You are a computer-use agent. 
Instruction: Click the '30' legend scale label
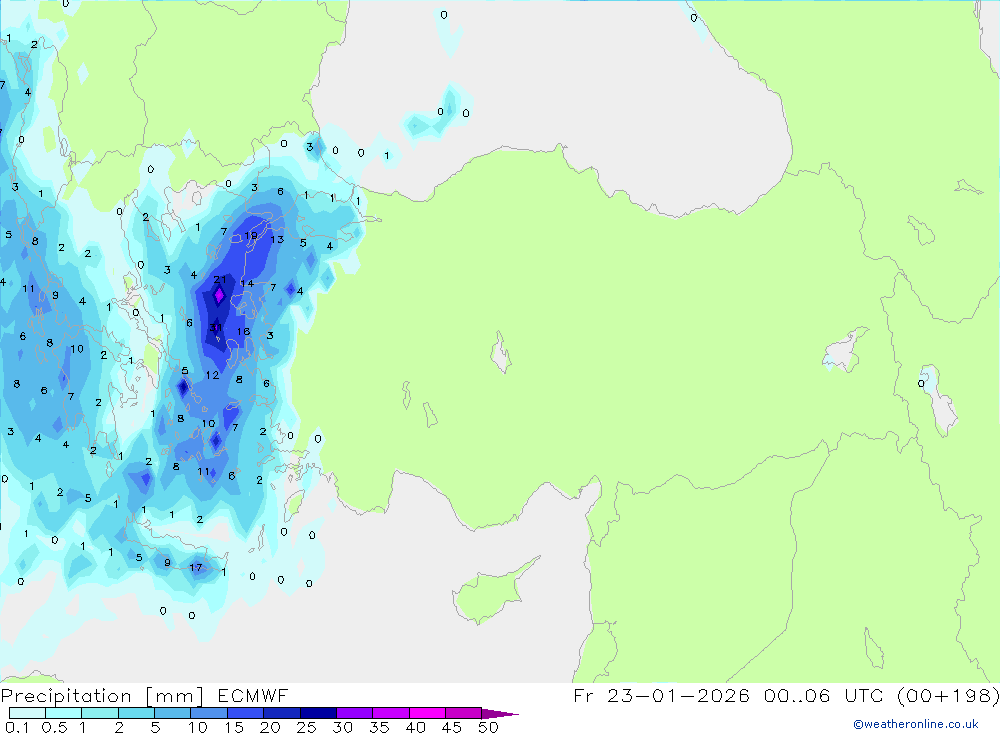(342, 727)
